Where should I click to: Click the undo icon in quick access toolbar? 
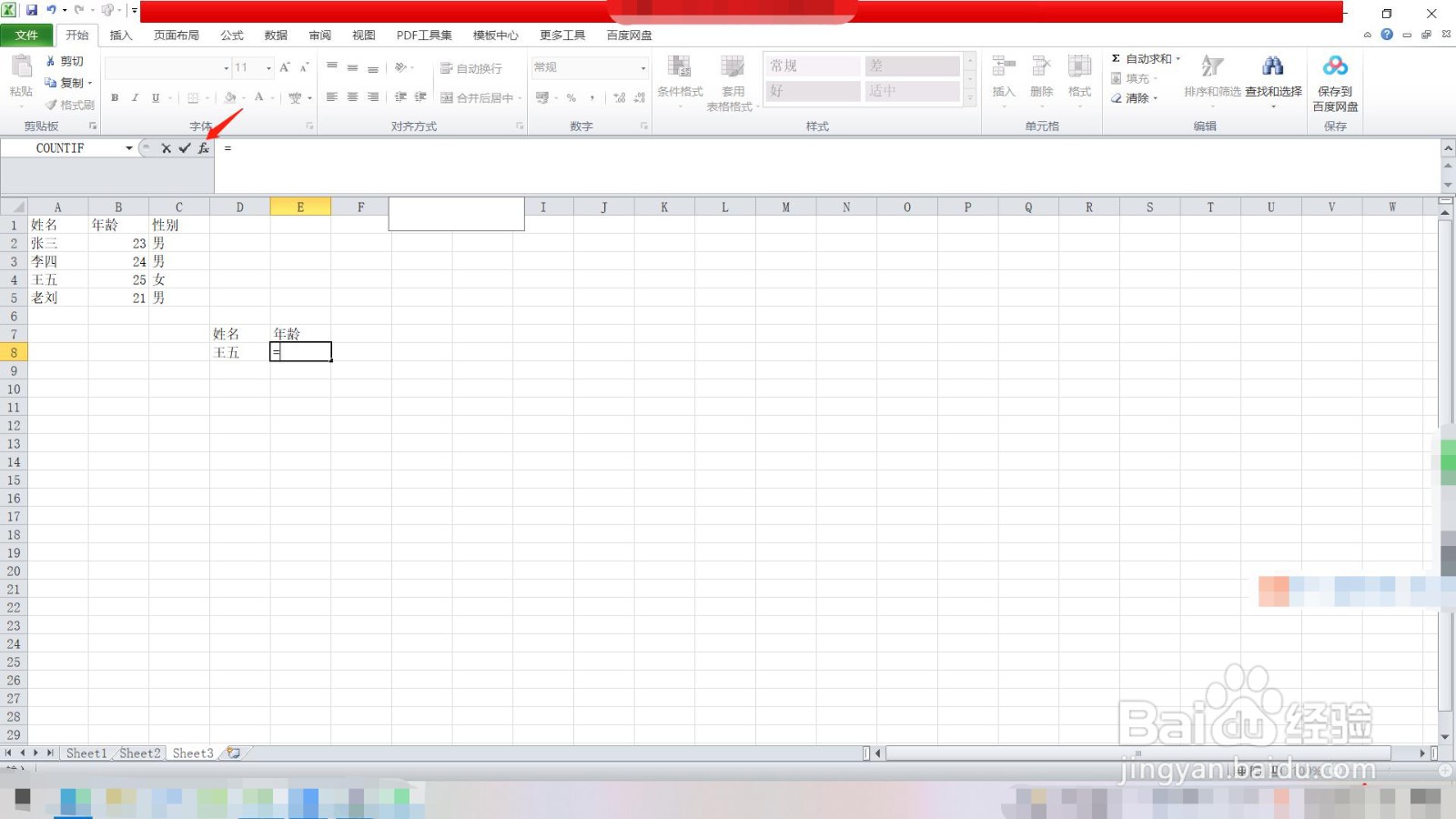click(52, 10)
